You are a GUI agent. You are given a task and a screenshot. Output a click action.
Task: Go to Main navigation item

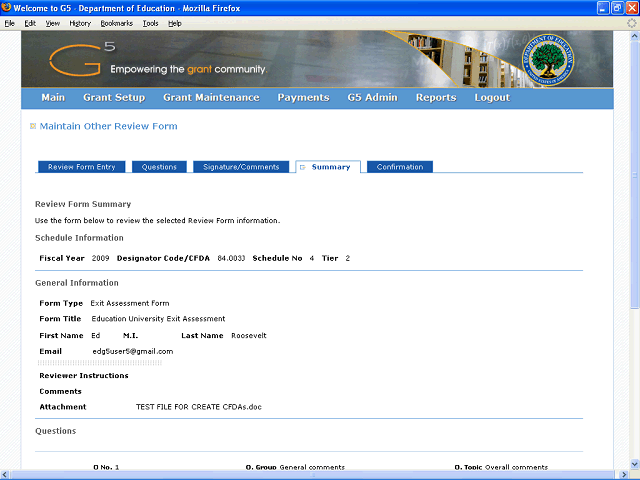point(53,98)
